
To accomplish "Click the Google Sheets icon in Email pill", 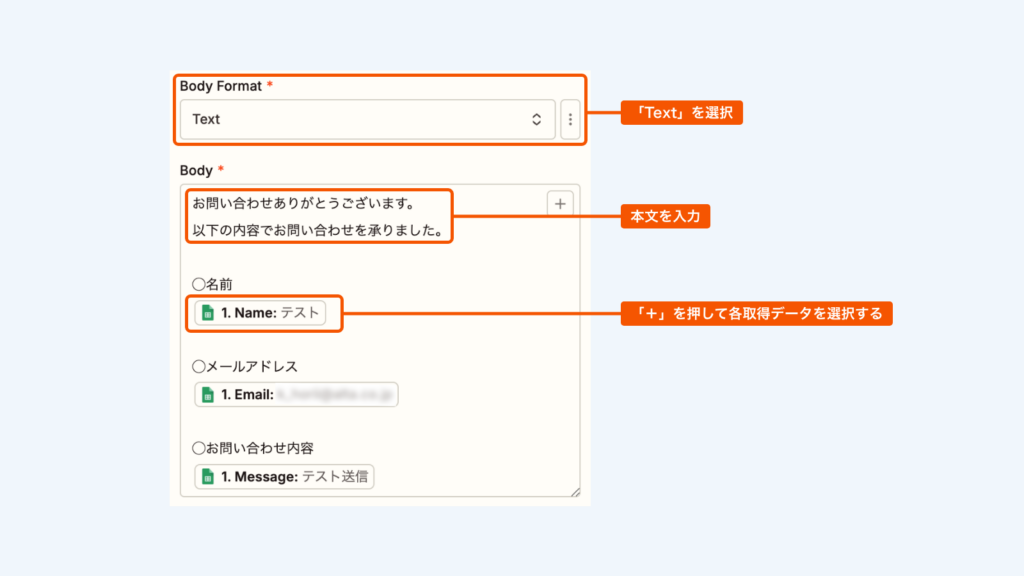I will pos(208,395).
